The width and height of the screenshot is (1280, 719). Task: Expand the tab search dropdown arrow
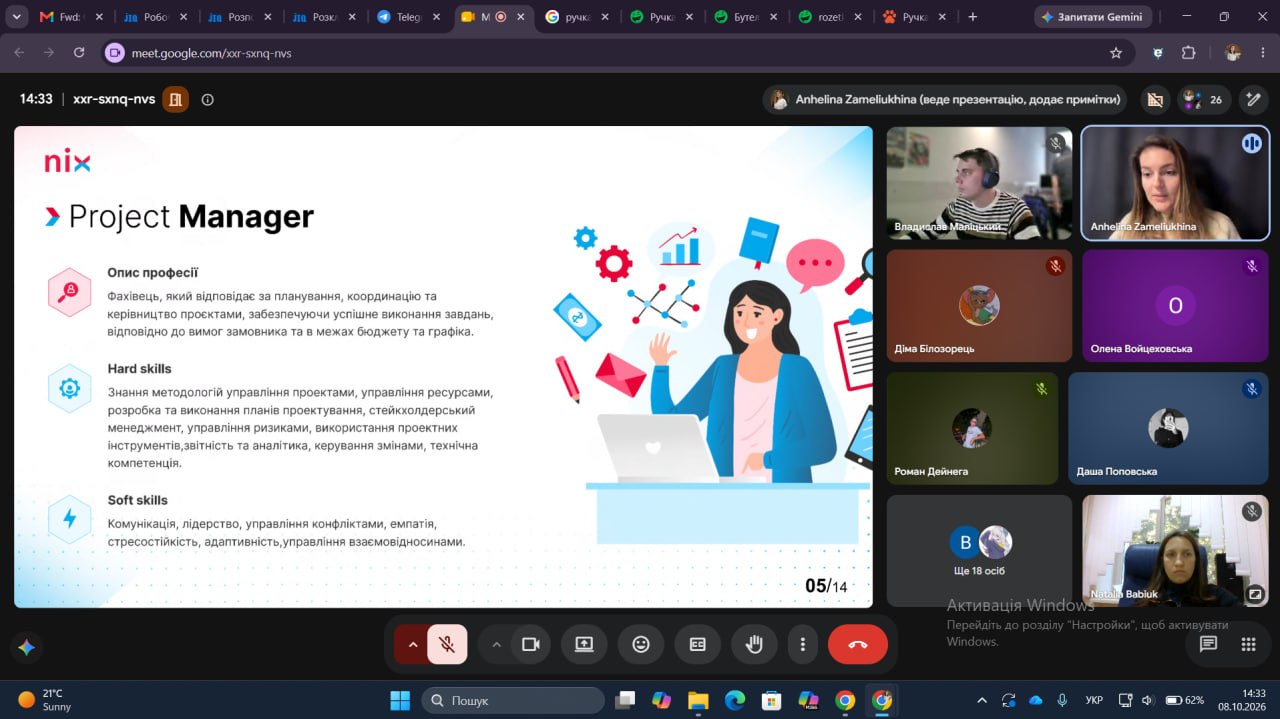click(x=17, y=17)
